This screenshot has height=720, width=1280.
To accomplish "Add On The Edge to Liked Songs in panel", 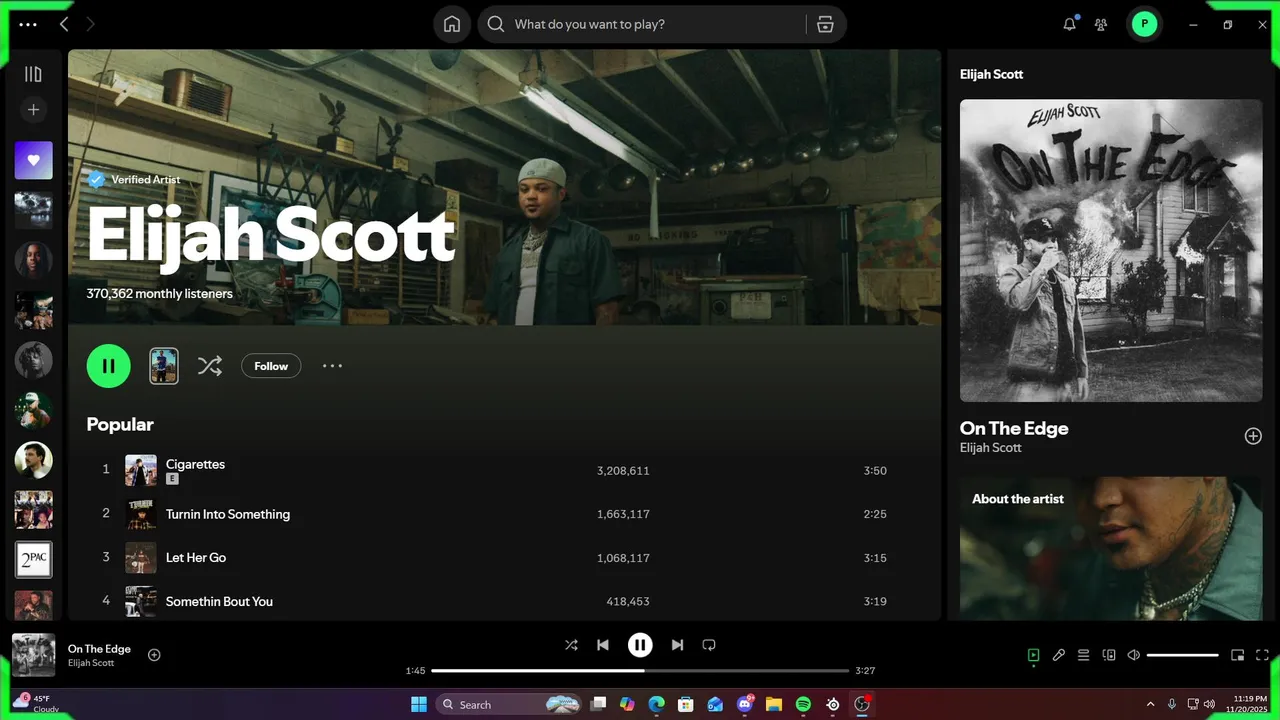I will [x=1253, y=436].
